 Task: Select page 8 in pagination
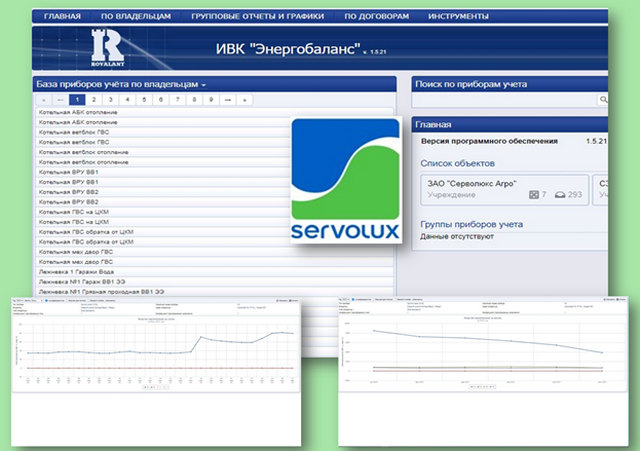tap(194, 100)
